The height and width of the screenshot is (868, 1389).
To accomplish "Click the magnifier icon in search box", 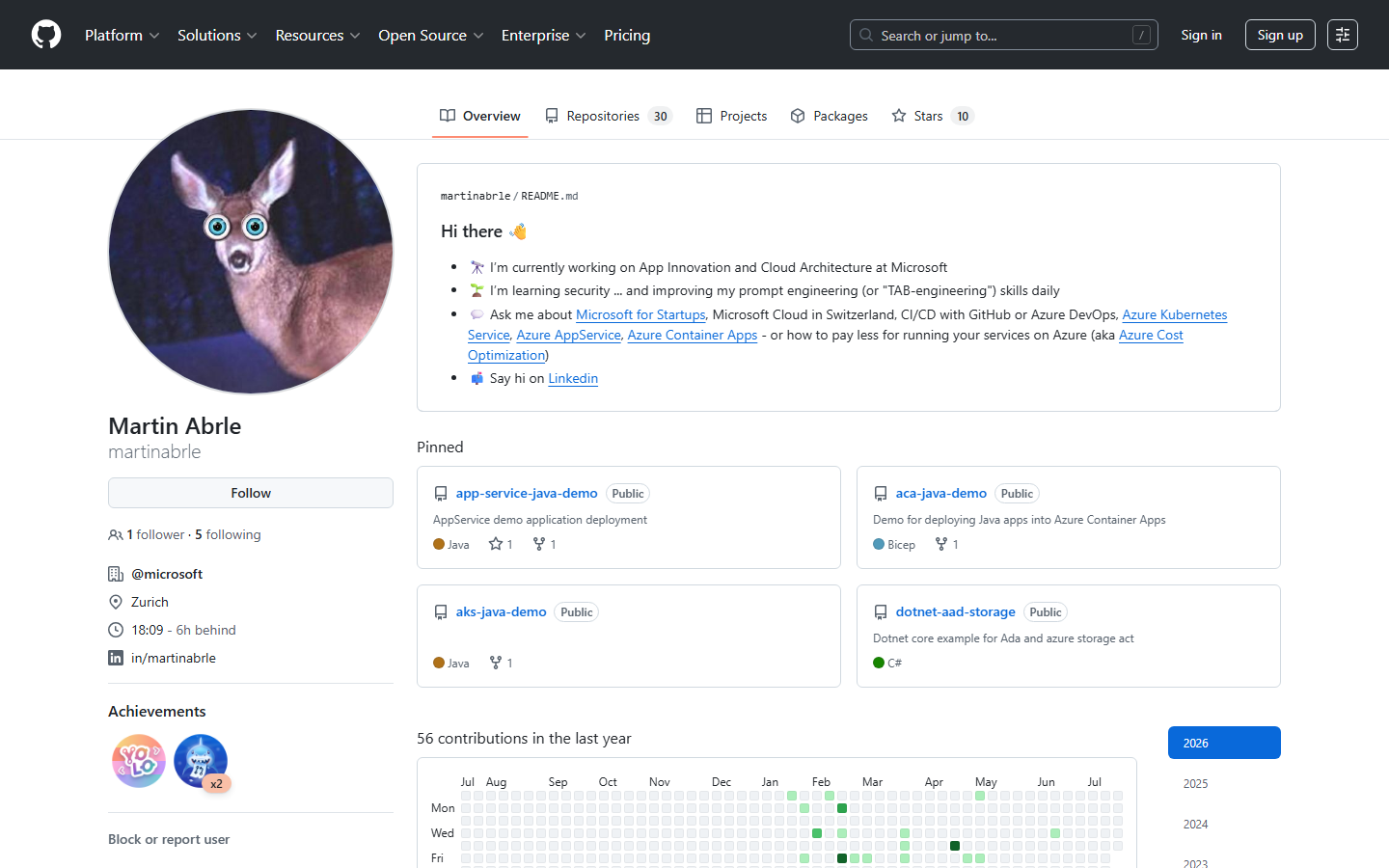I will [866, 35].
